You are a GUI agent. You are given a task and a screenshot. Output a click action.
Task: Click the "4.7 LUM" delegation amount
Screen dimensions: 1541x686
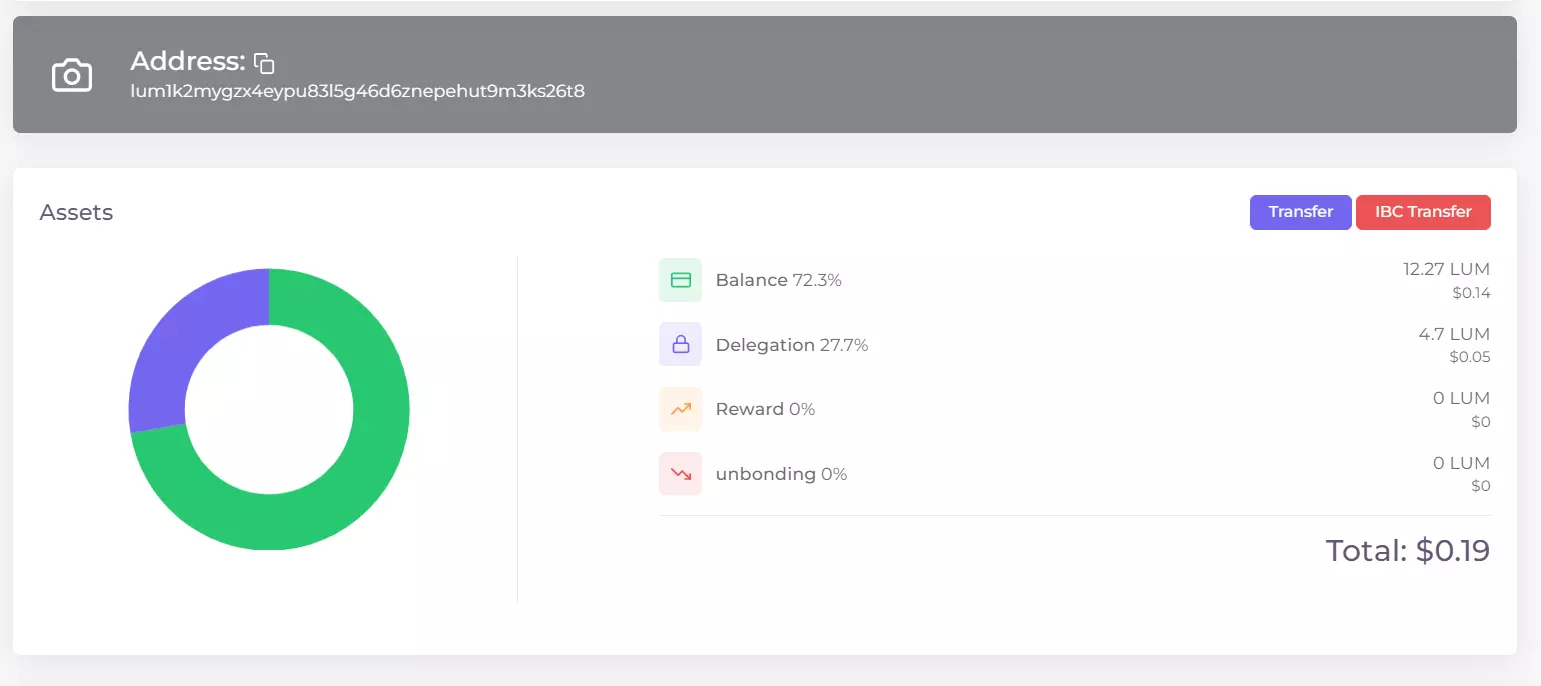coord(1454,334)
